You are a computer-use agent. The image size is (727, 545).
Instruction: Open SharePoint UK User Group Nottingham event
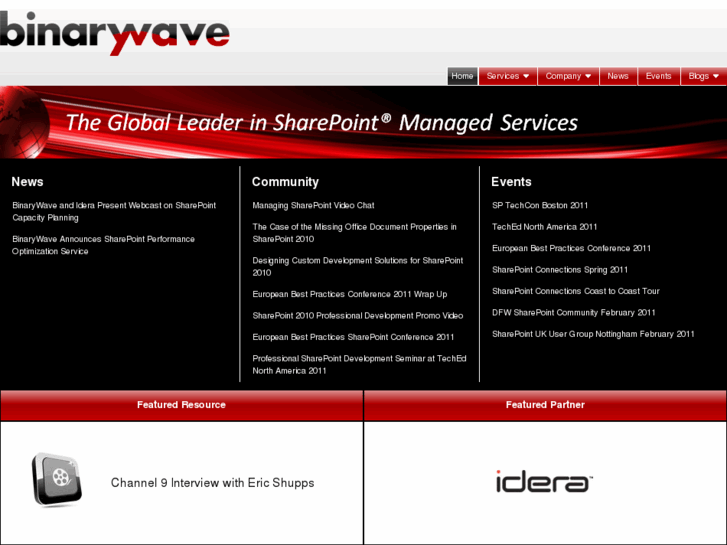593,334
